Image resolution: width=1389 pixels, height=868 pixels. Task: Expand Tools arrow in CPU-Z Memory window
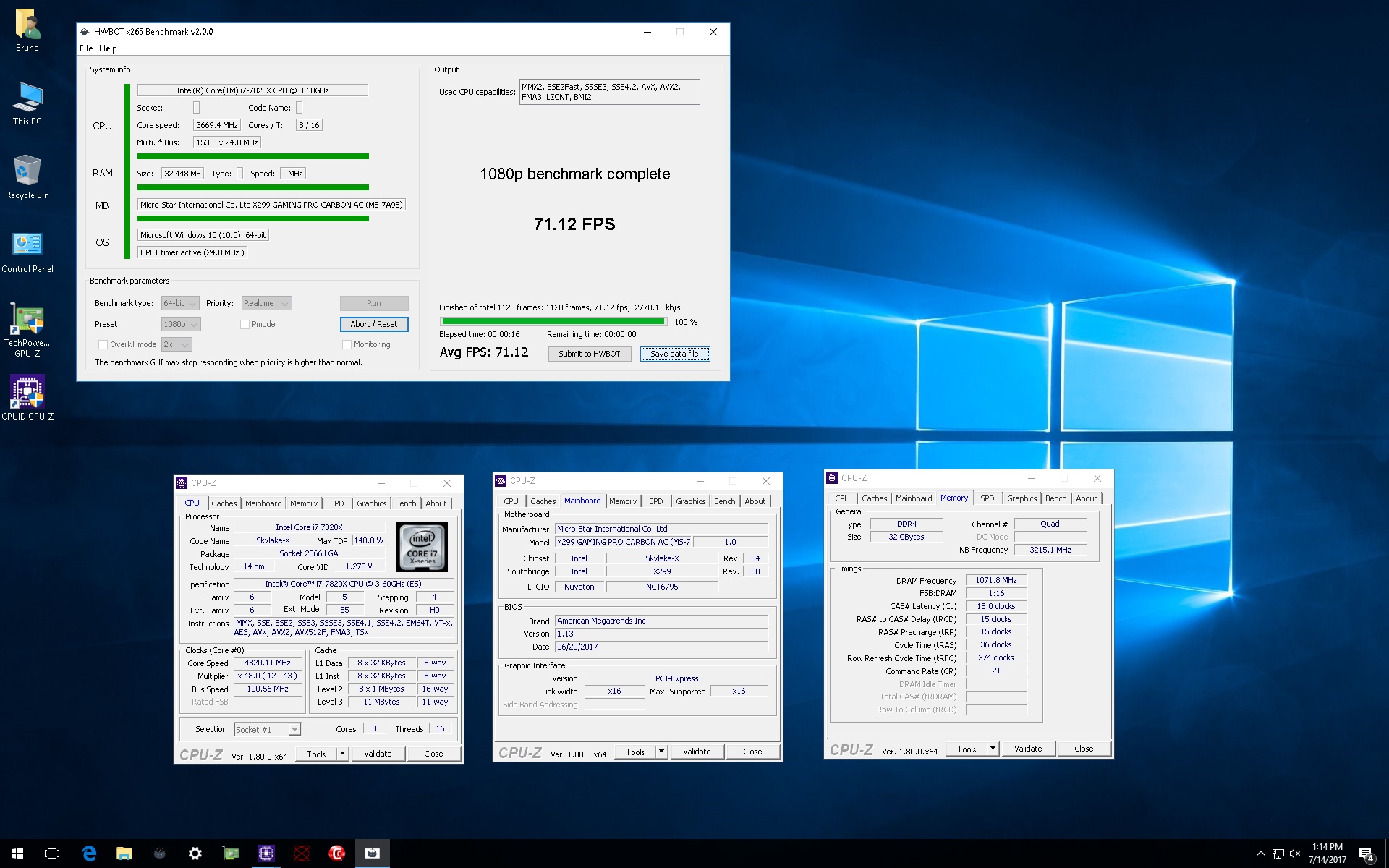(x=993, y=749)
